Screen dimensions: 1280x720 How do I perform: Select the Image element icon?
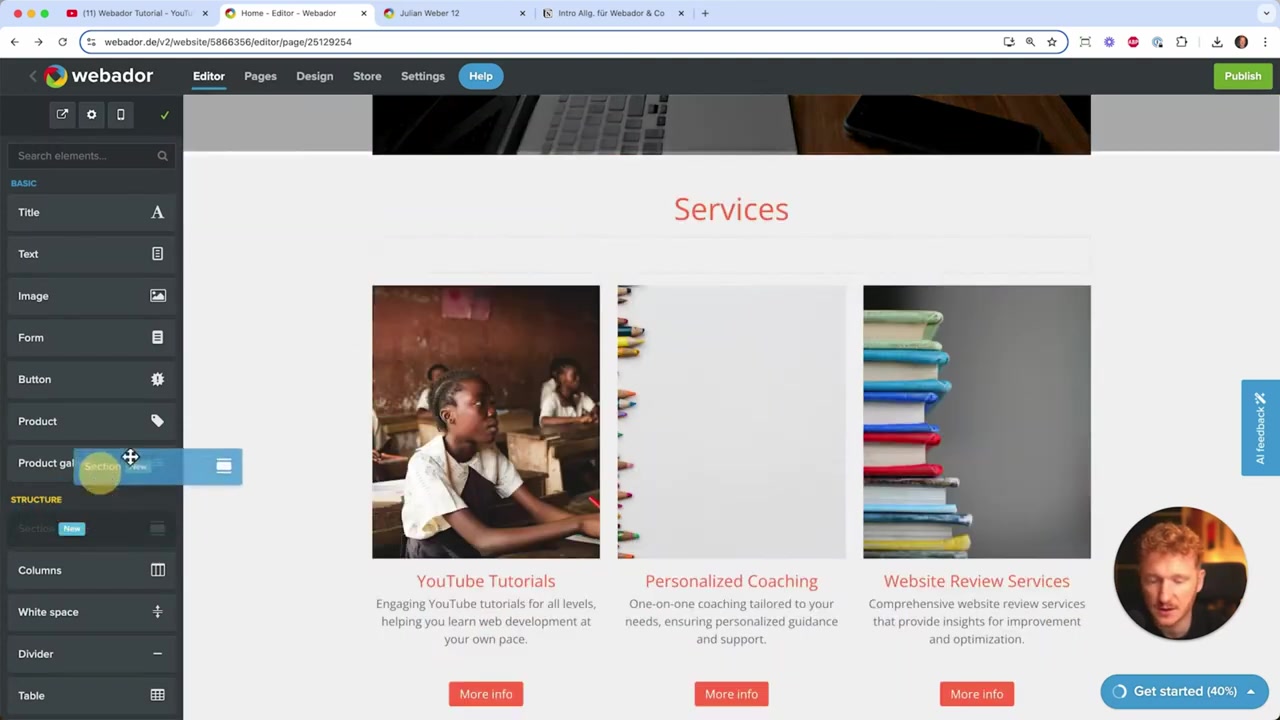tap(157, 296)
